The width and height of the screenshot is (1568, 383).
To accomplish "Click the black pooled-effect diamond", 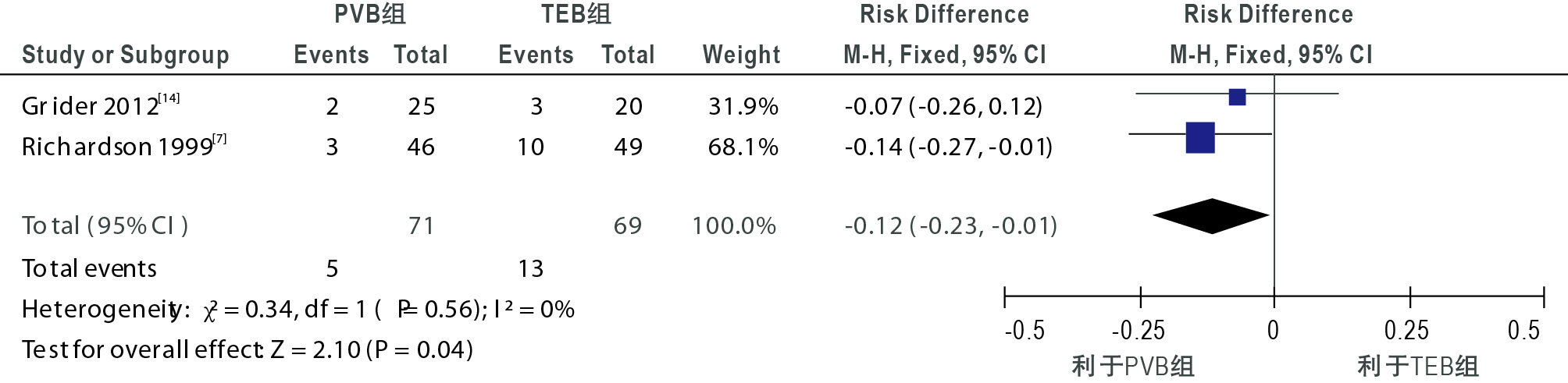I will tap(1211, 216).
